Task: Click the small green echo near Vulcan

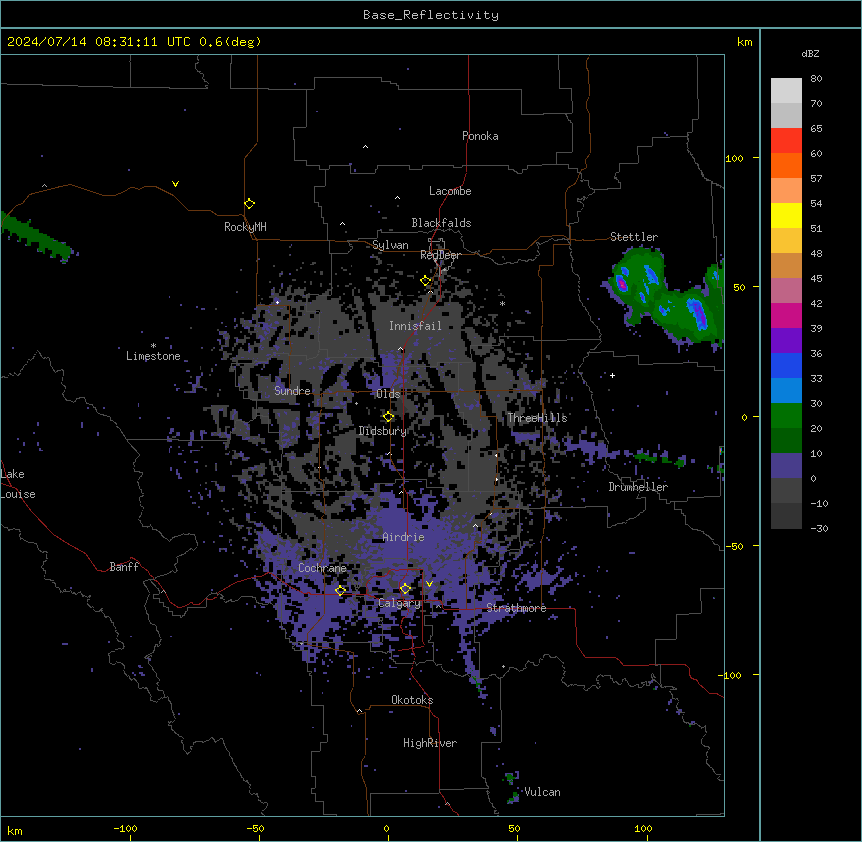Action: point(512,786)
